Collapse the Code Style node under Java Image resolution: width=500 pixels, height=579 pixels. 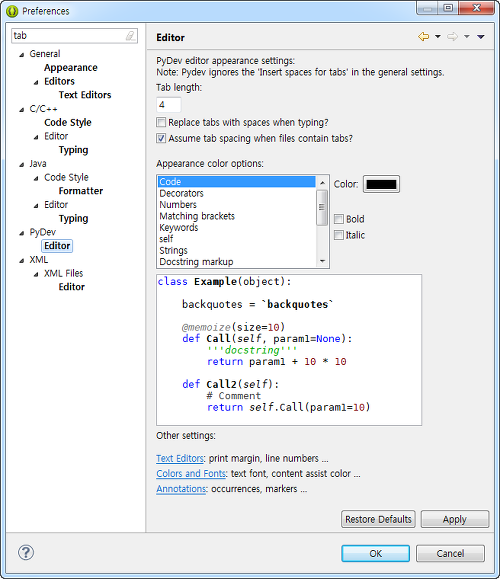[36, 178]
